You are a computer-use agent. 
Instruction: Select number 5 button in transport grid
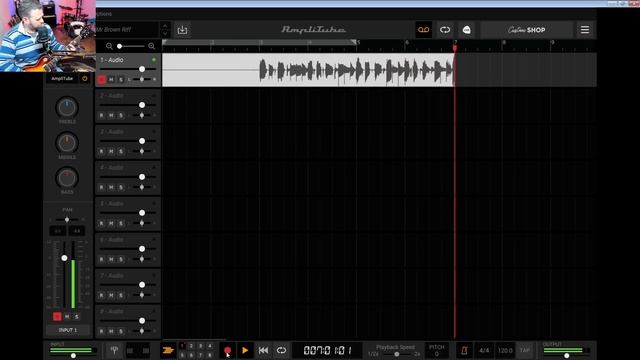click(x=182, y=355)
